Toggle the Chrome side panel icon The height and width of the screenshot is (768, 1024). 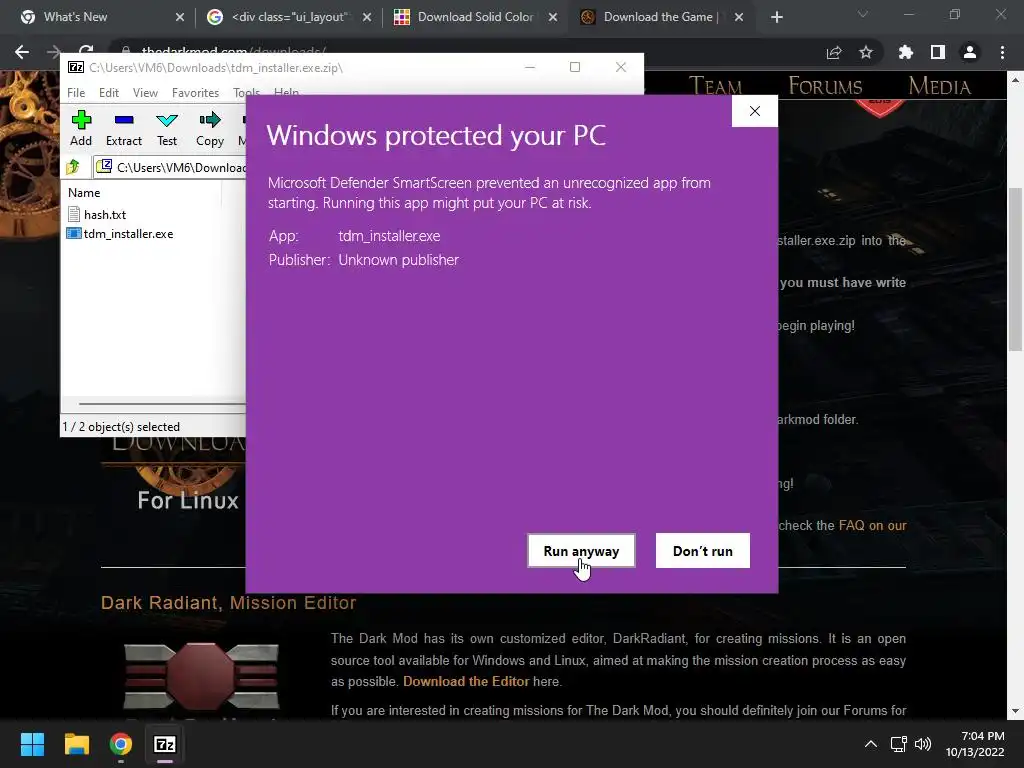coord(938,52)
